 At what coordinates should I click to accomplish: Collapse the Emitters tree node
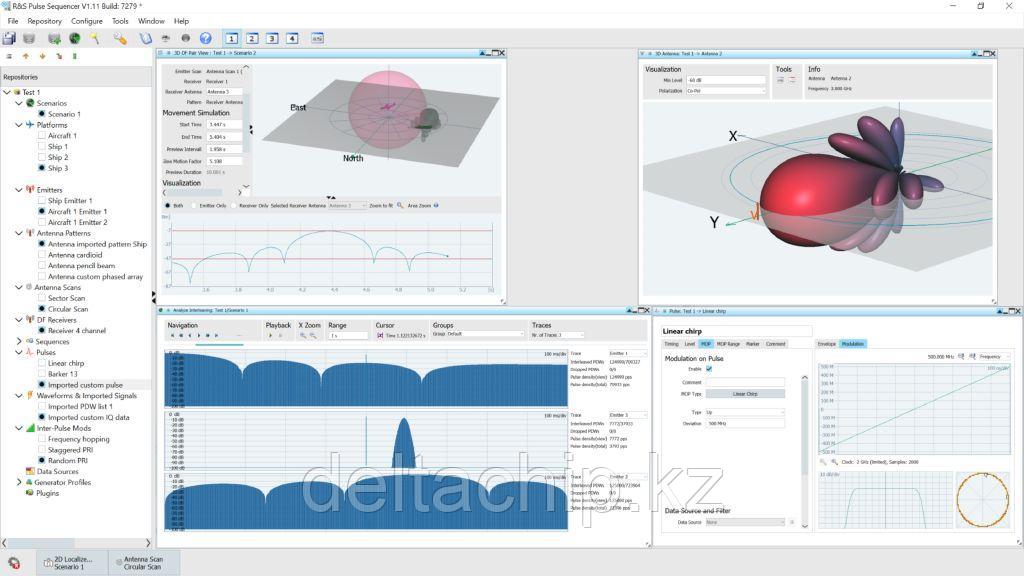pos(19,189)
